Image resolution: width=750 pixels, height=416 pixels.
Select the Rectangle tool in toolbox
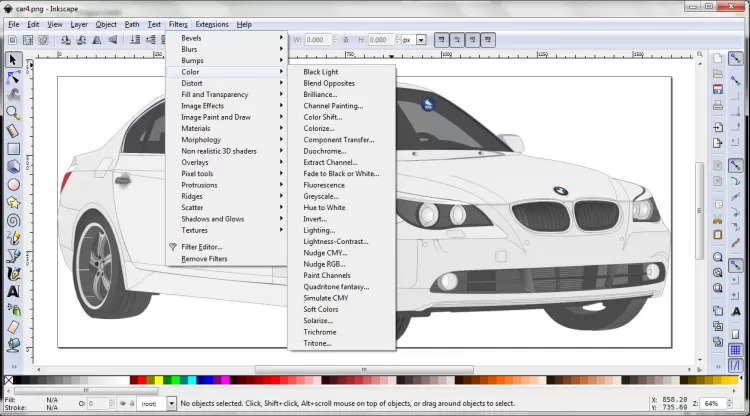click(x=13, y=148)
